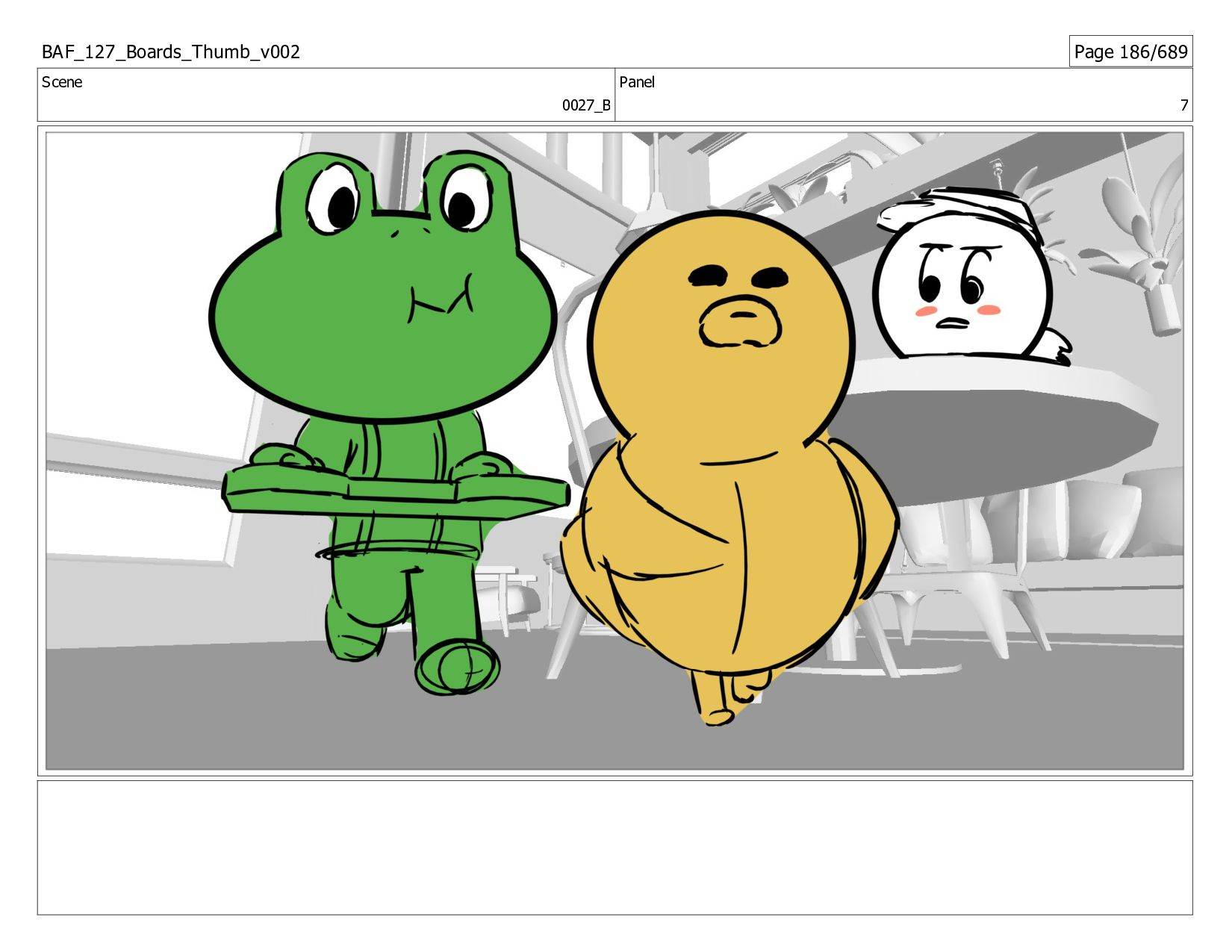Screen dimensions: 1232x952
Task: Click the Panel label
Action: click(637, 82)
